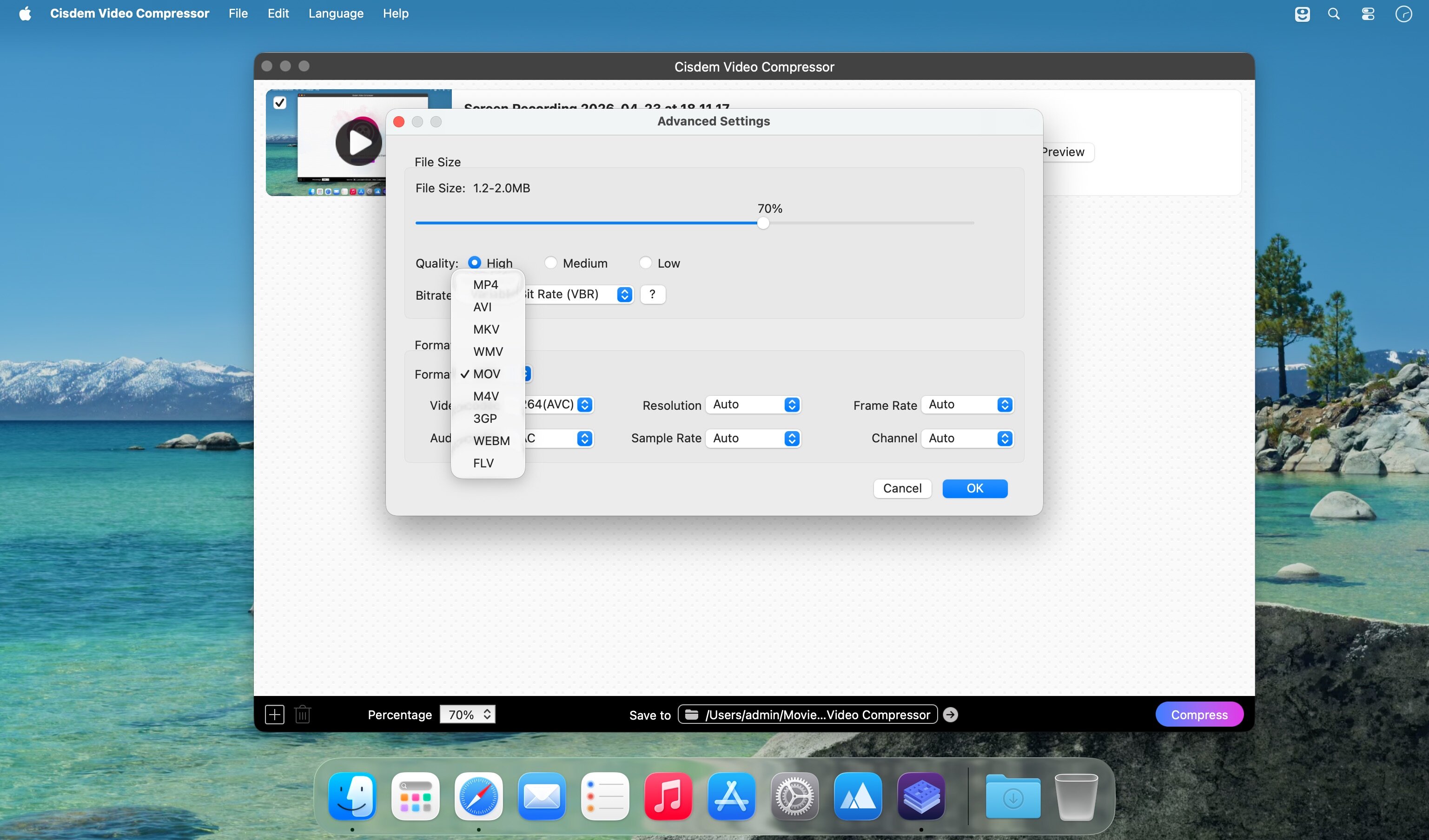
Task: Select Medium quality option
Action: click(x=550, y=263)
